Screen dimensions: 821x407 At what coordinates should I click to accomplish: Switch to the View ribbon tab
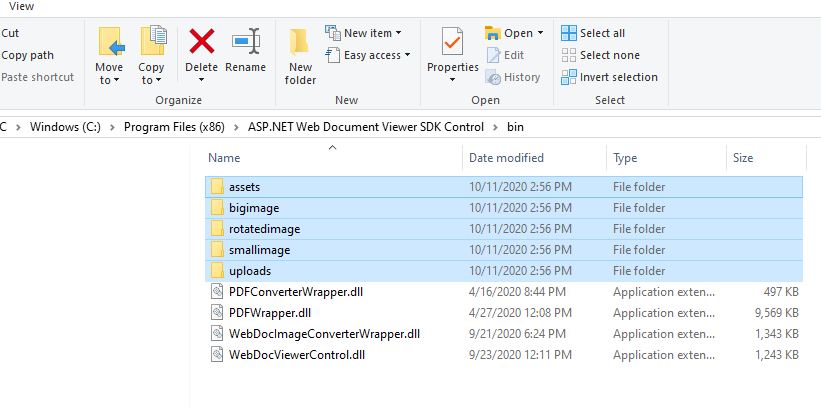pyautogui.click(x=21, y=6)
